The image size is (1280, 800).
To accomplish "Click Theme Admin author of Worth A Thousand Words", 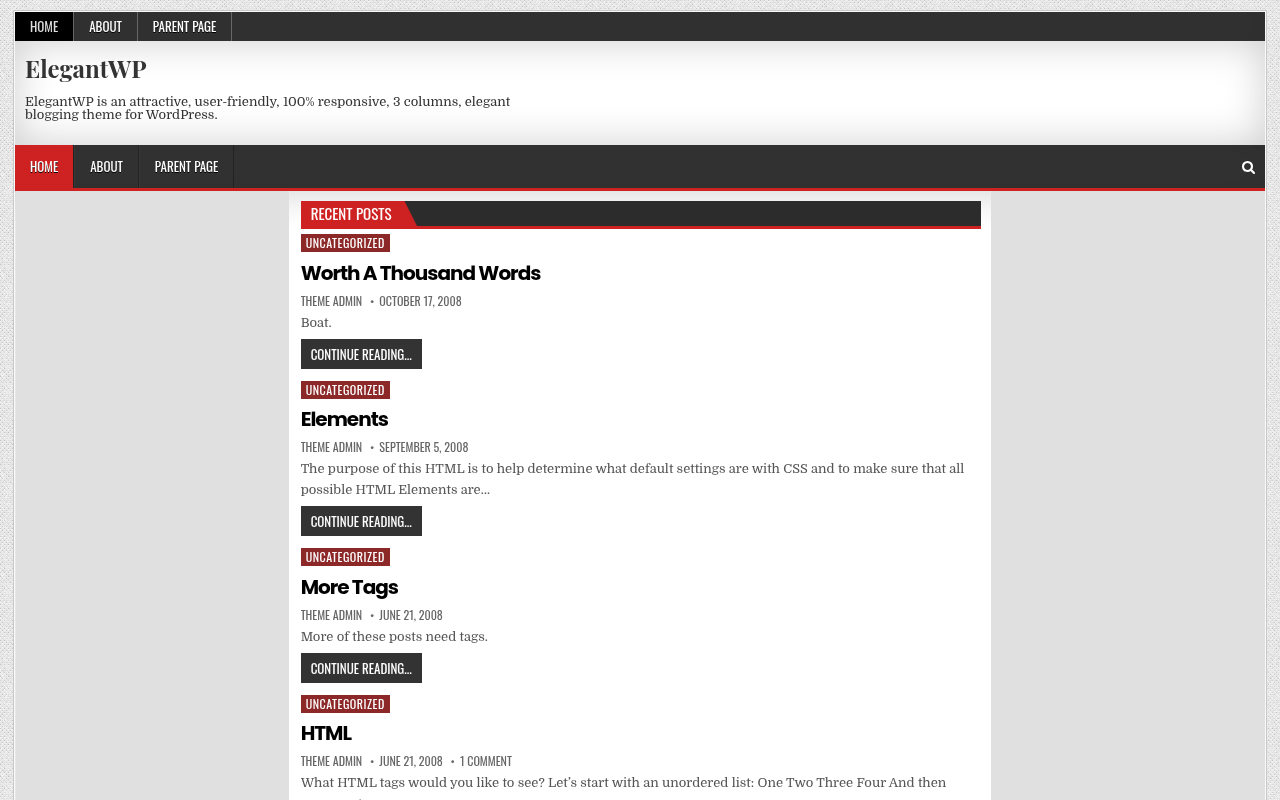I will (331, 301).
